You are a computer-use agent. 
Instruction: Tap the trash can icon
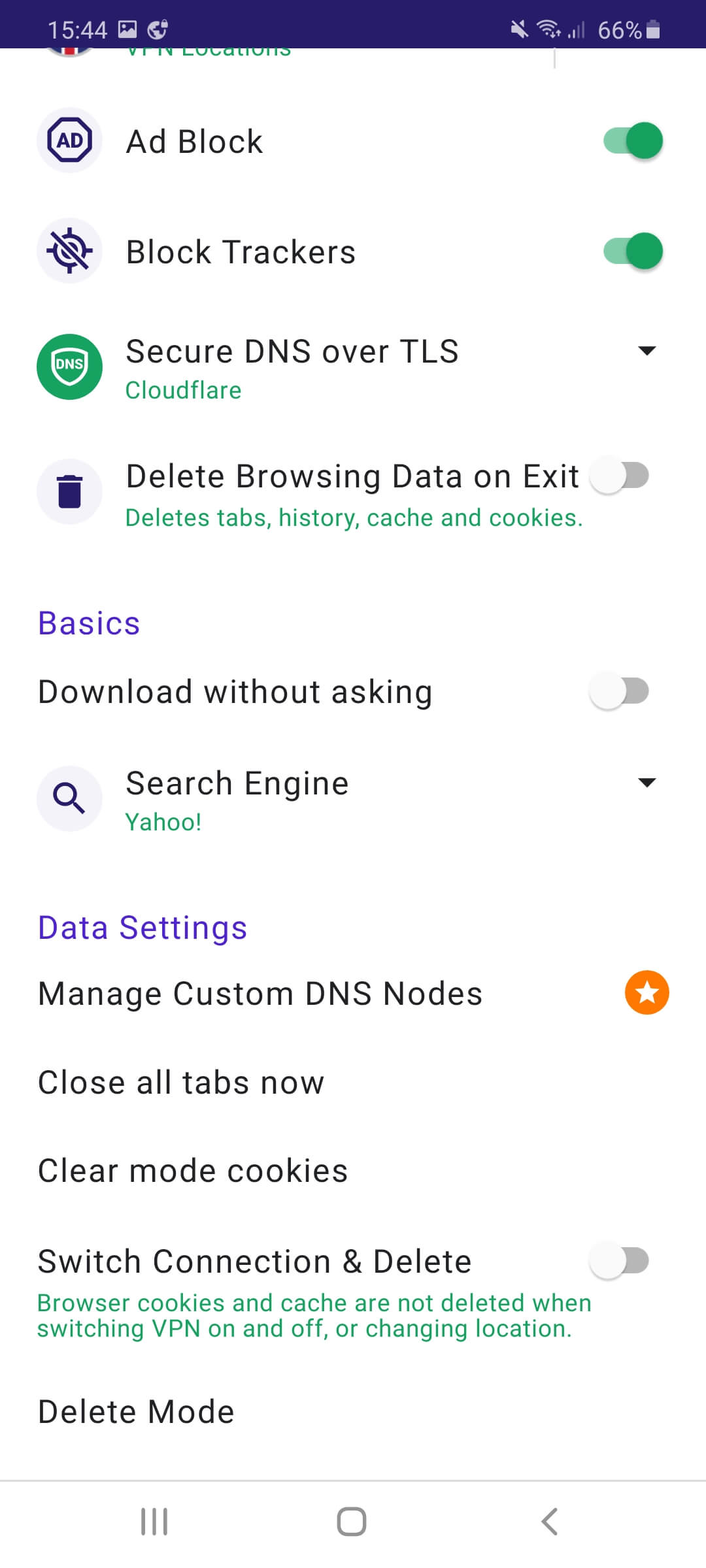tap(69, 491)
